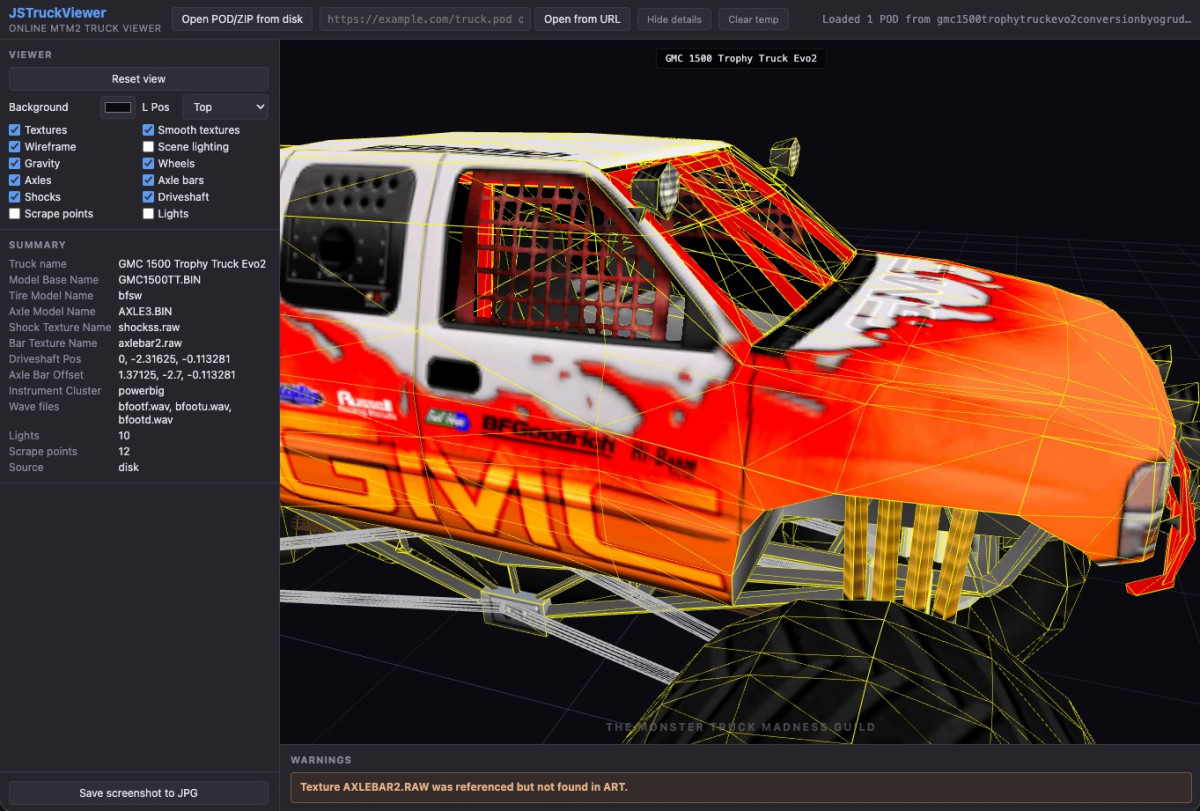Toggle Smooth textures checkbox
This screenshot has width=1200, height=811.
(148, 130)
